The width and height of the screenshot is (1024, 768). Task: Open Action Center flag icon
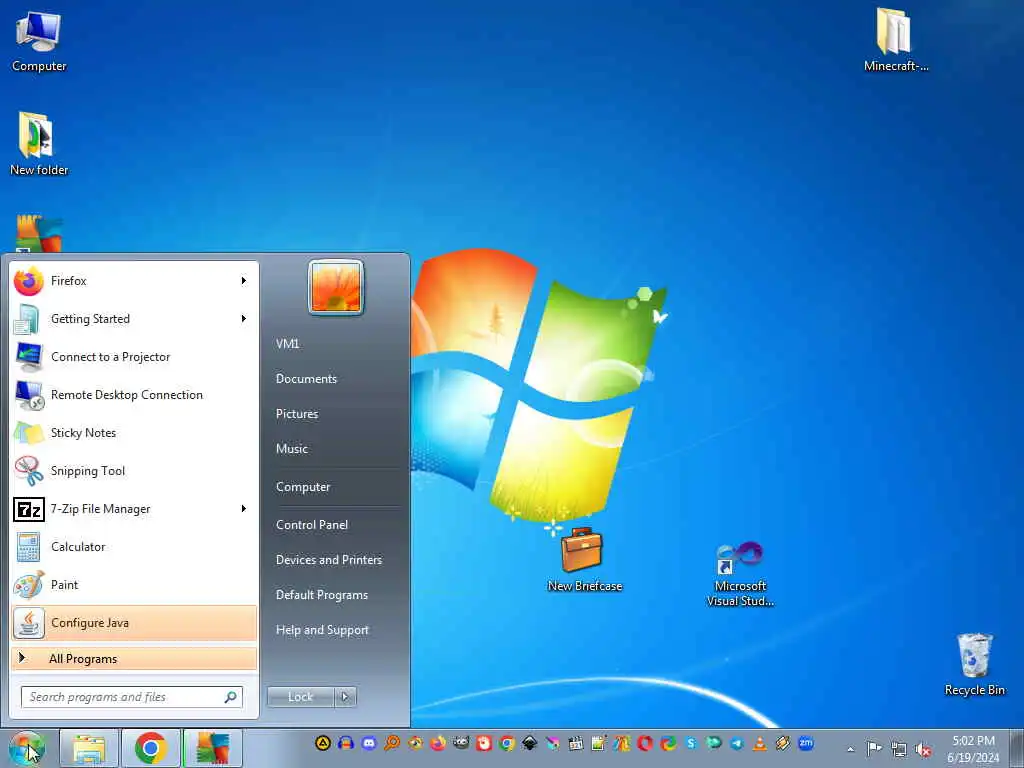(874, 748)
